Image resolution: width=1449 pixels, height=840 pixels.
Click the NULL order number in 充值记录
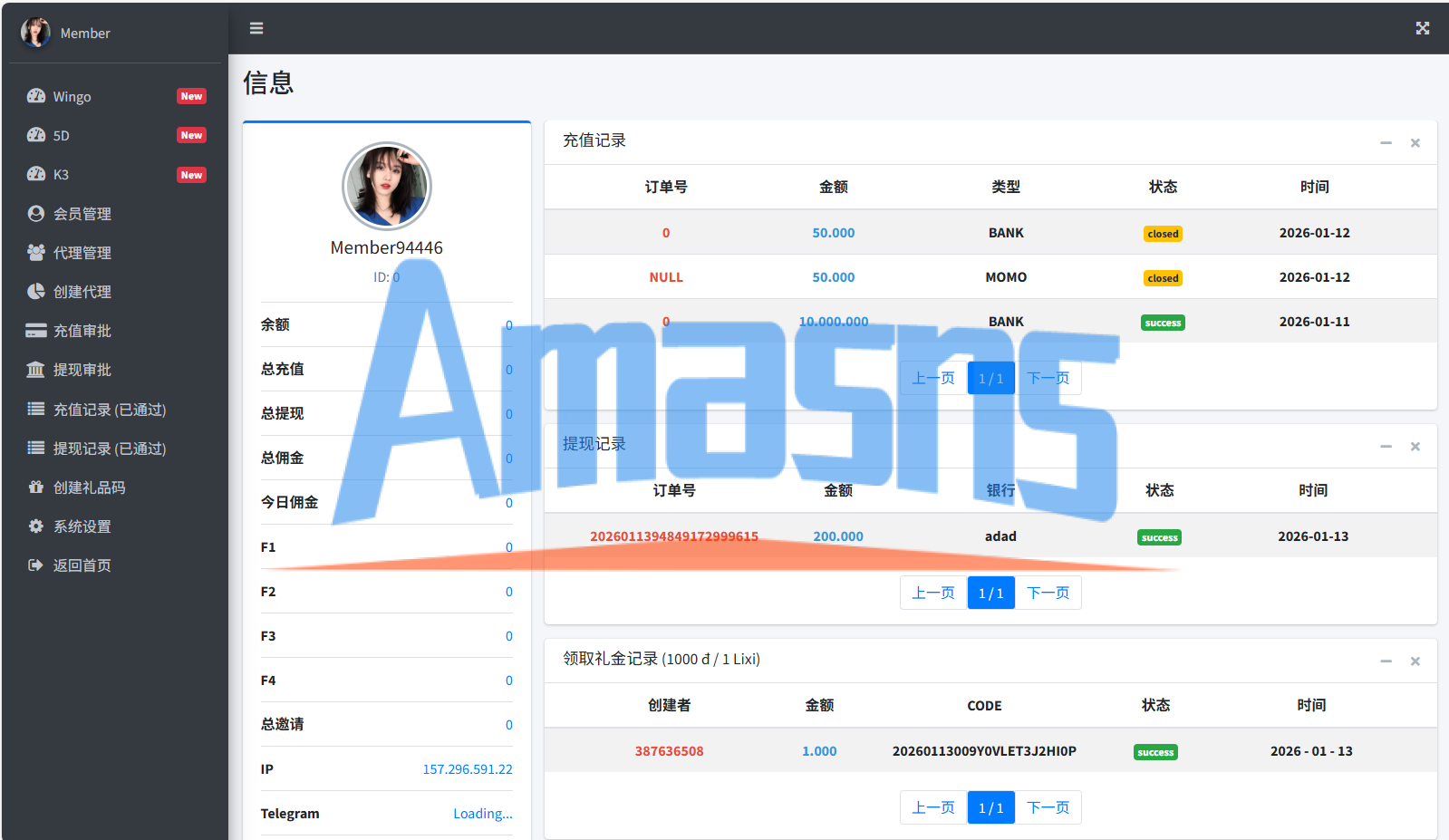pos(666,277)
